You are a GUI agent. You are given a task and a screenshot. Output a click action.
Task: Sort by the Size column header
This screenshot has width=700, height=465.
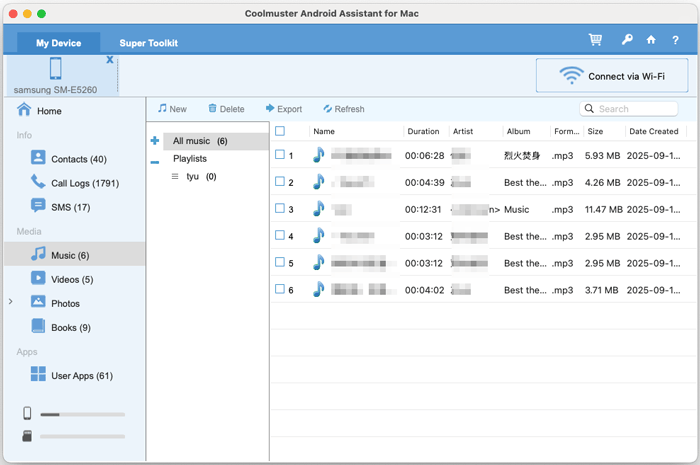[x=595, y=132]
